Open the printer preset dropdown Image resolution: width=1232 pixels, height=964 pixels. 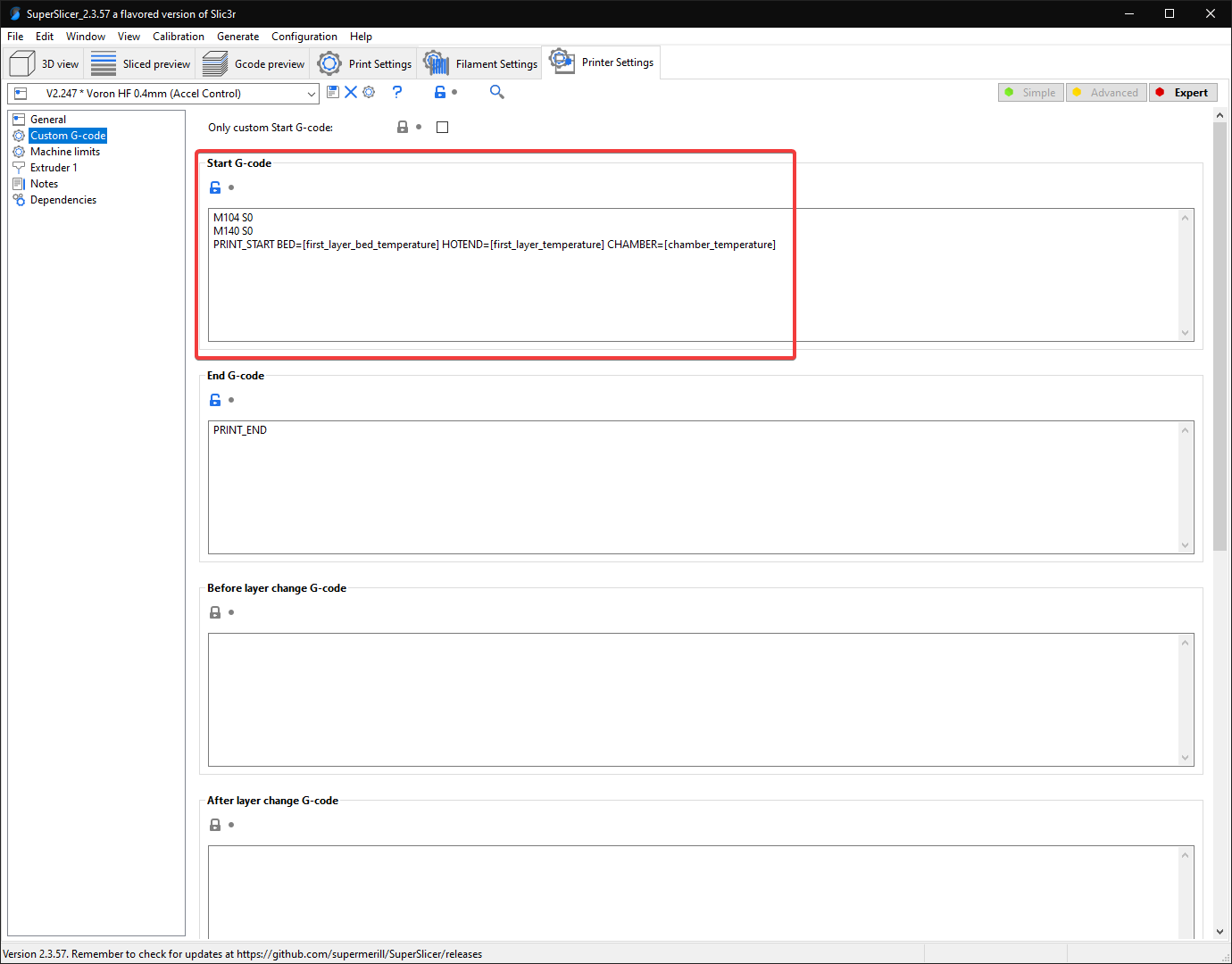164,94
